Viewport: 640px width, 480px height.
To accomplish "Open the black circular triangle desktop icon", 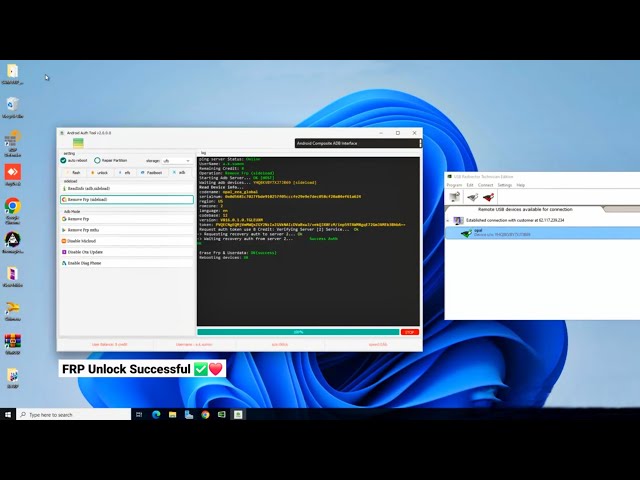I will click(13, 242).
